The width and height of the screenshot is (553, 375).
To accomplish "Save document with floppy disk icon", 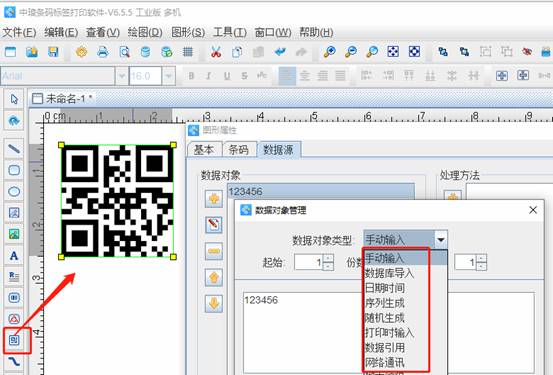I will 53,52.
